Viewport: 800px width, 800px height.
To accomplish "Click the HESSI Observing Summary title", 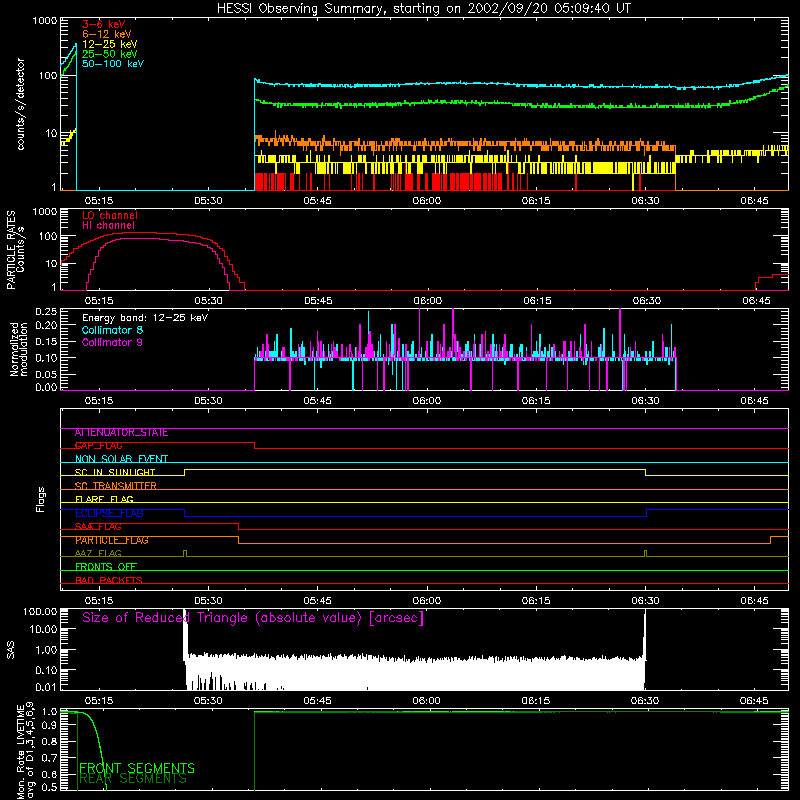I will pos(423,9).
